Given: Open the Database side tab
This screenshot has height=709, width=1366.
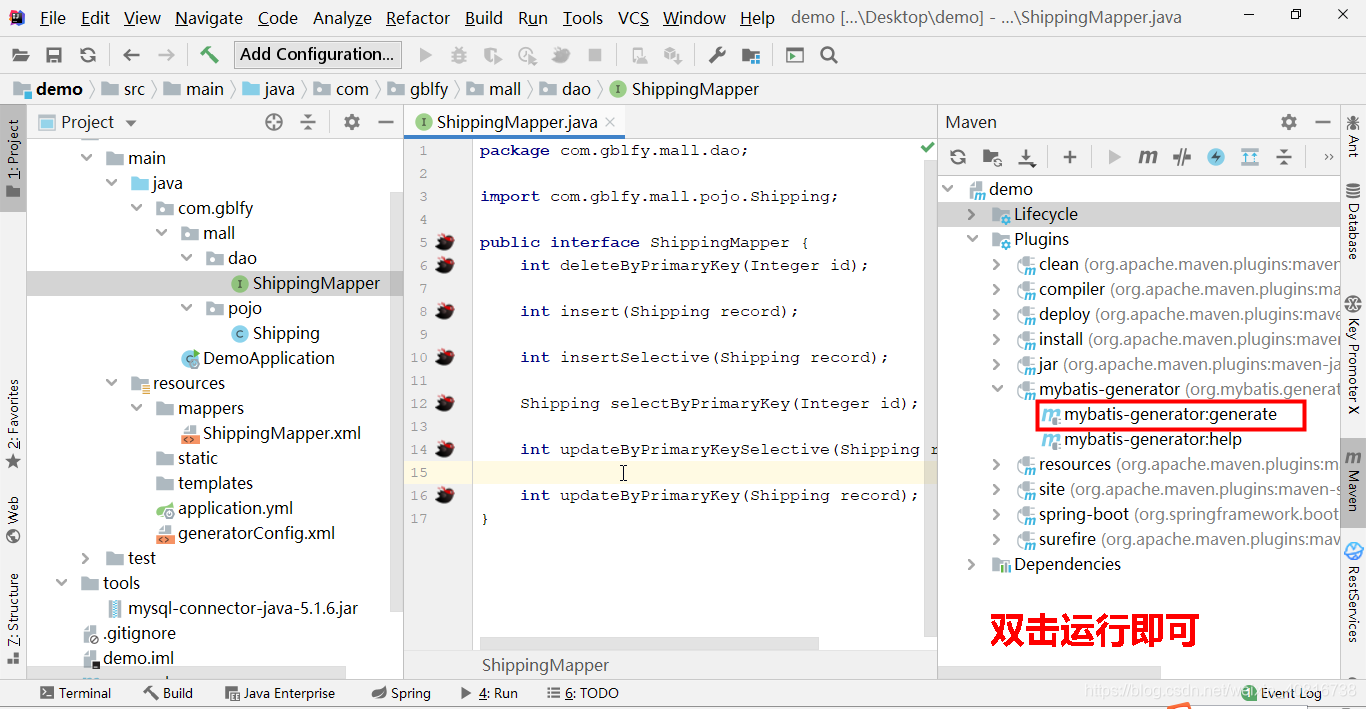Looking at the screenshot, I should pos(1353,222).
